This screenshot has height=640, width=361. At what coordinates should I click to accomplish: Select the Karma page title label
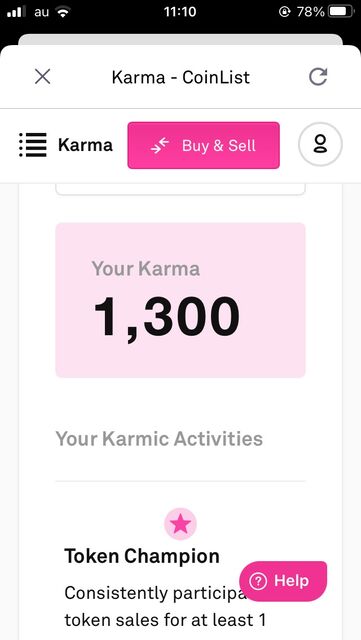(x=85, y=145)
